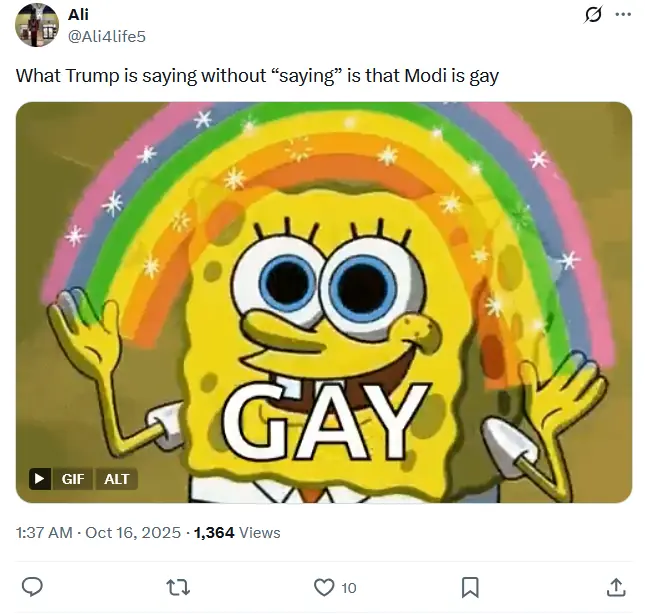View the 1,364 Views analytics

coord(237,533)
